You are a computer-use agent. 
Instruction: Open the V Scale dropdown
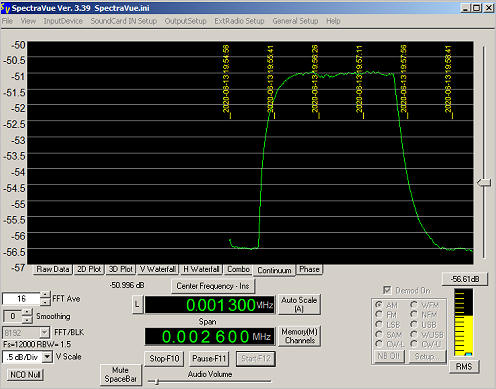[47, 357]
